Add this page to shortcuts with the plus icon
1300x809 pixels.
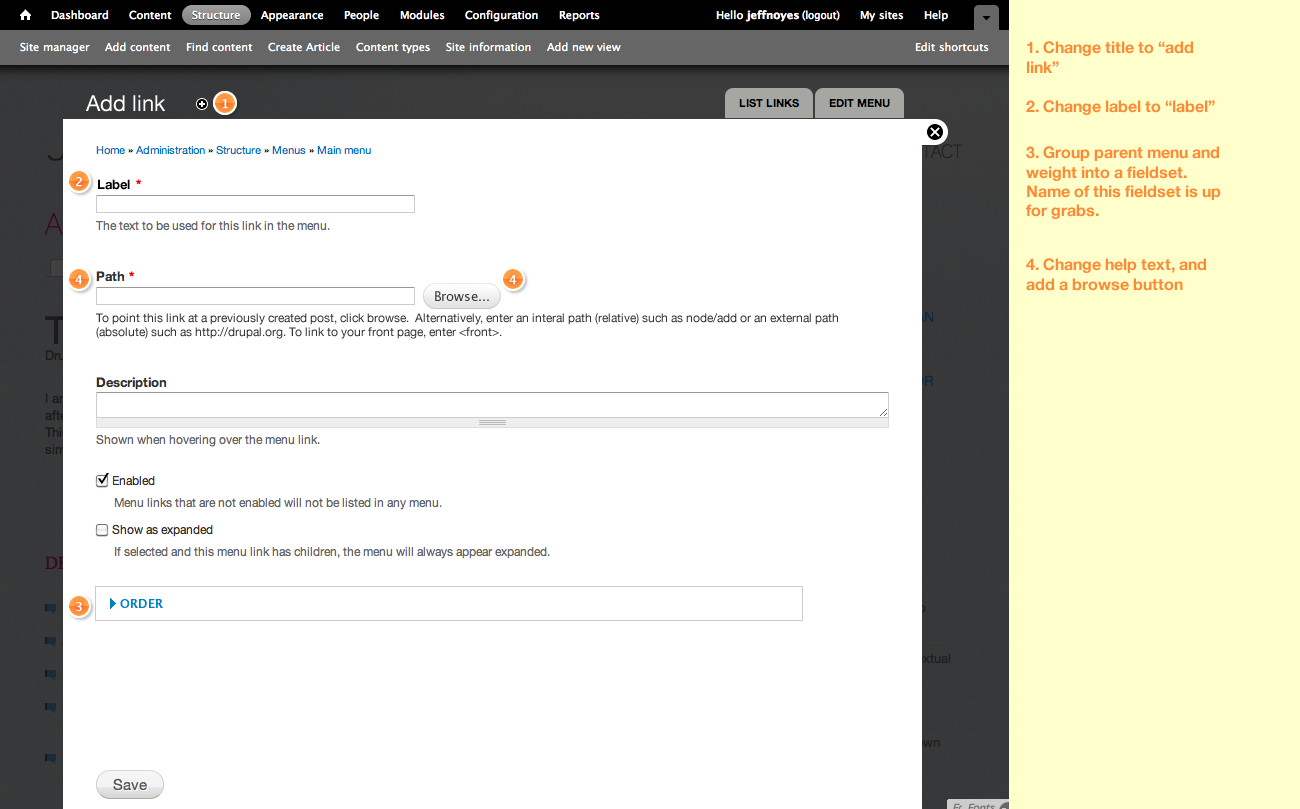[x=202, y=104]
